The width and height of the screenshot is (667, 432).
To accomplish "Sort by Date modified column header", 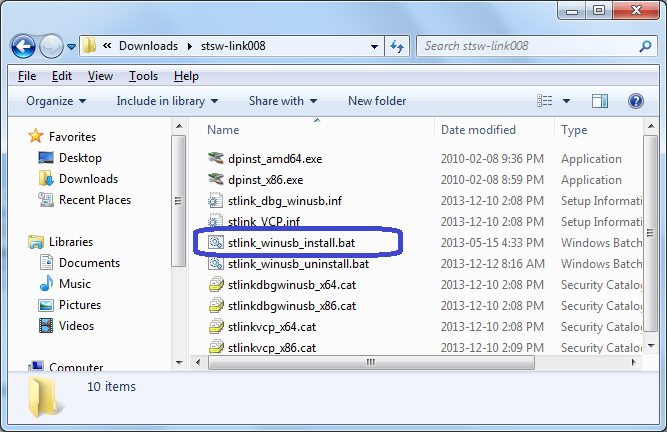I will (478, 130).
